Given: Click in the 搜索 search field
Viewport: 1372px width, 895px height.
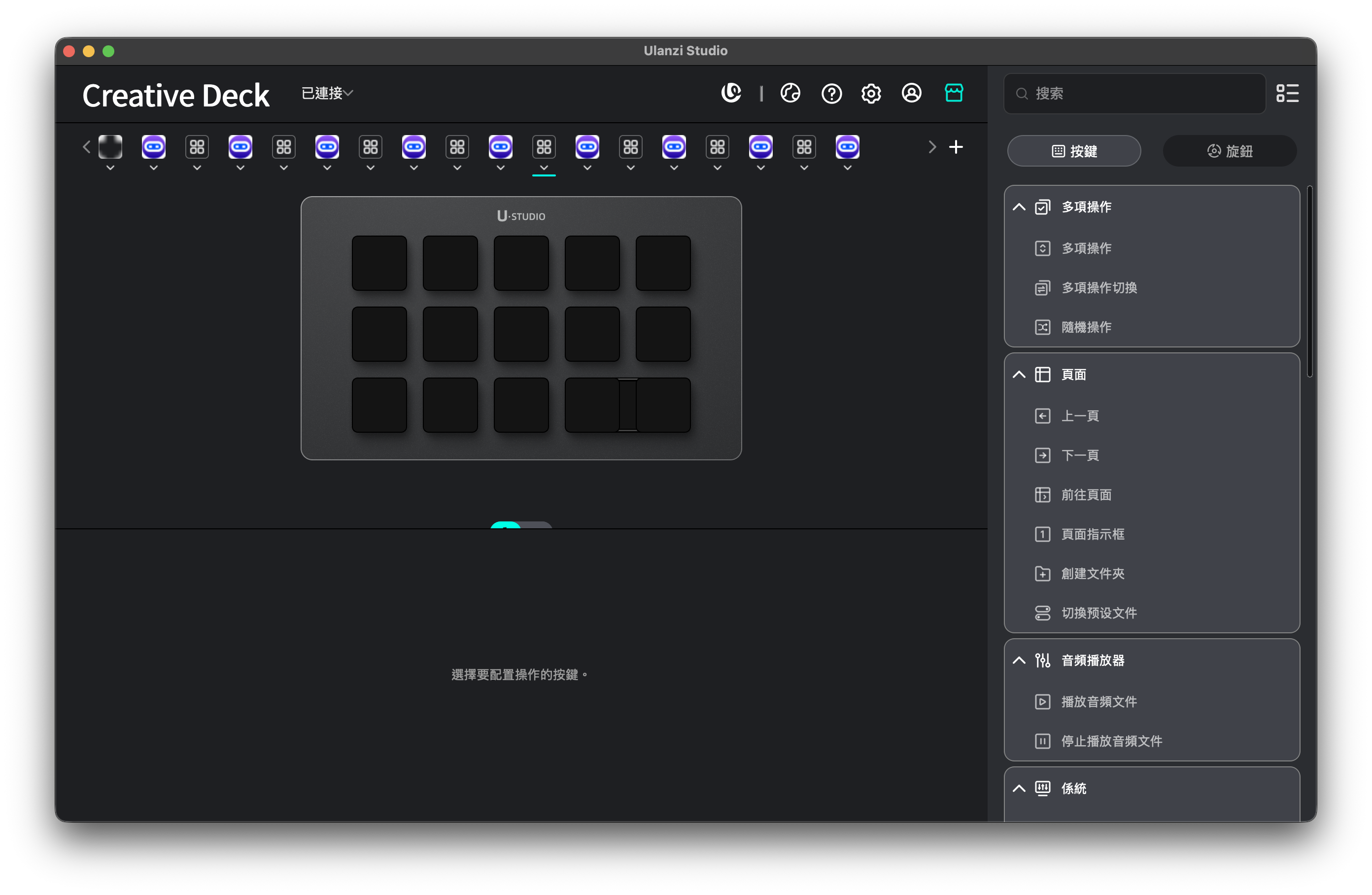Looking at the screenshot, I should [1134, 94].
